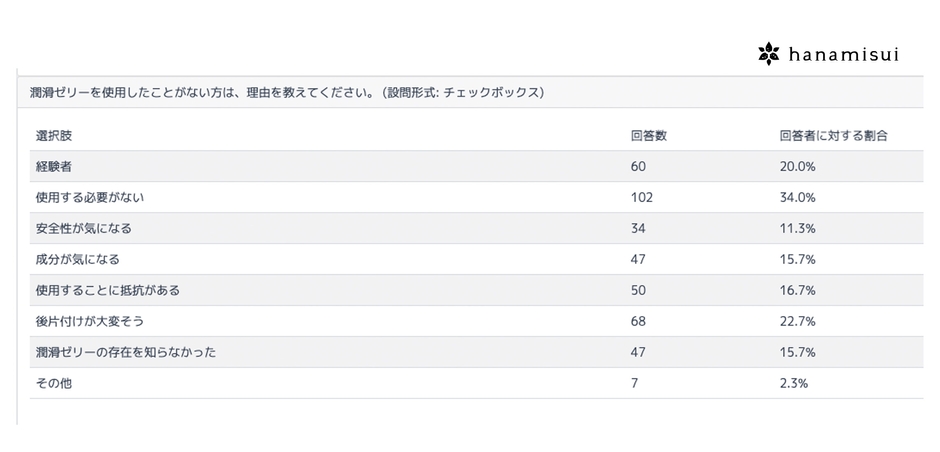Click the 回答数 column header

click(x=648, y=135)
